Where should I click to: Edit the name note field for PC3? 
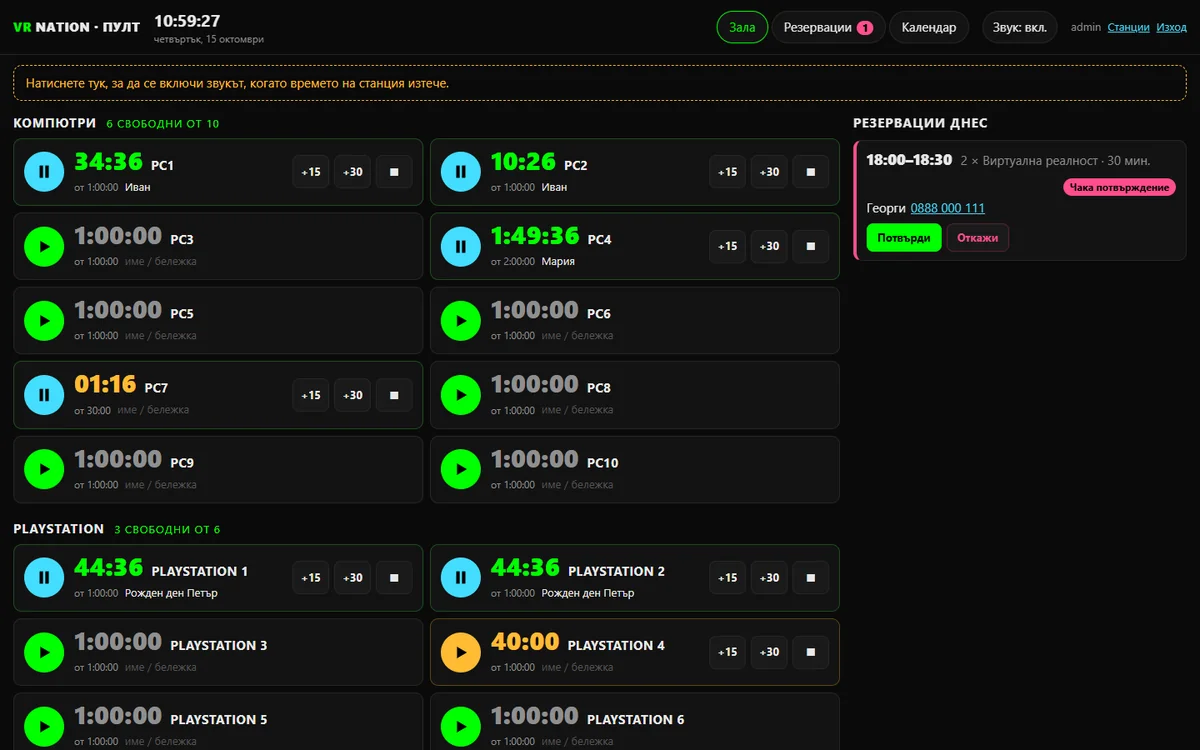[161, 262]
